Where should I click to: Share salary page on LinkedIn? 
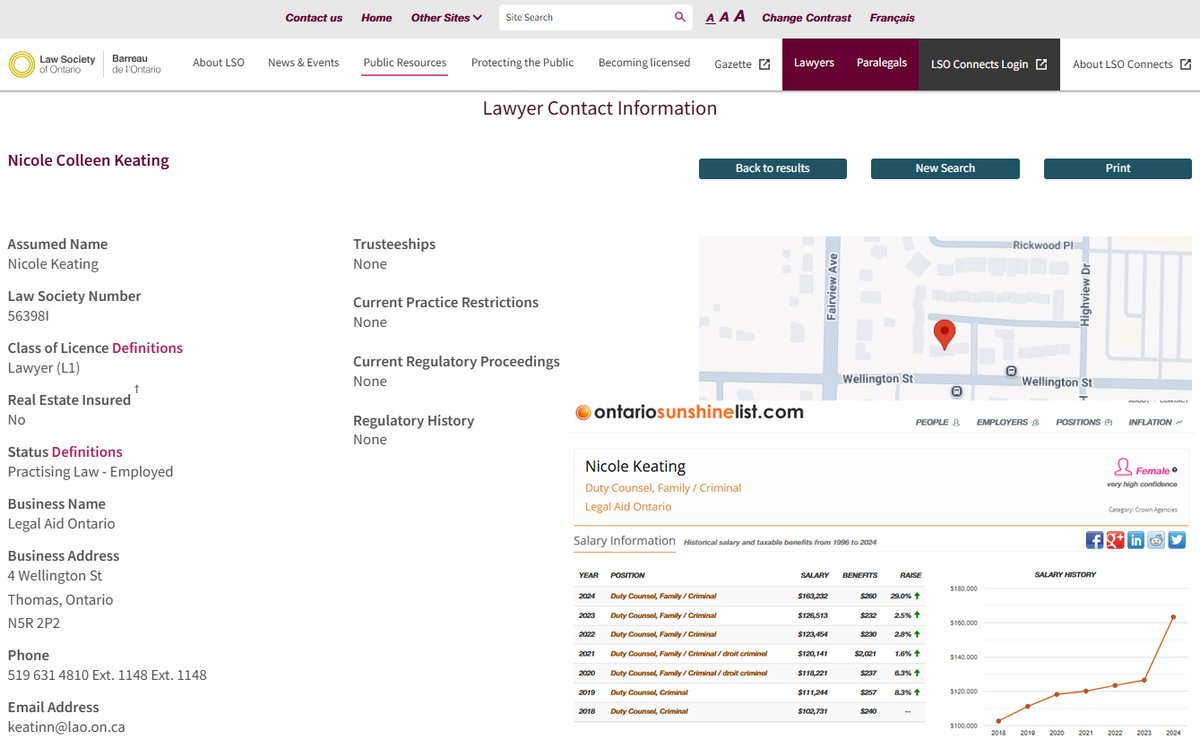1135,540
